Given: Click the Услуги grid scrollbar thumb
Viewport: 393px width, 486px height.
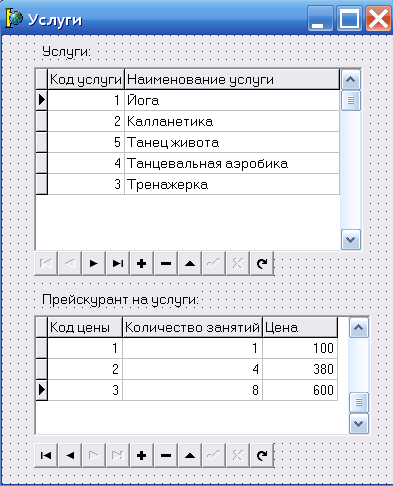Looking at the screenshot, I should click(x=351, y=100).
